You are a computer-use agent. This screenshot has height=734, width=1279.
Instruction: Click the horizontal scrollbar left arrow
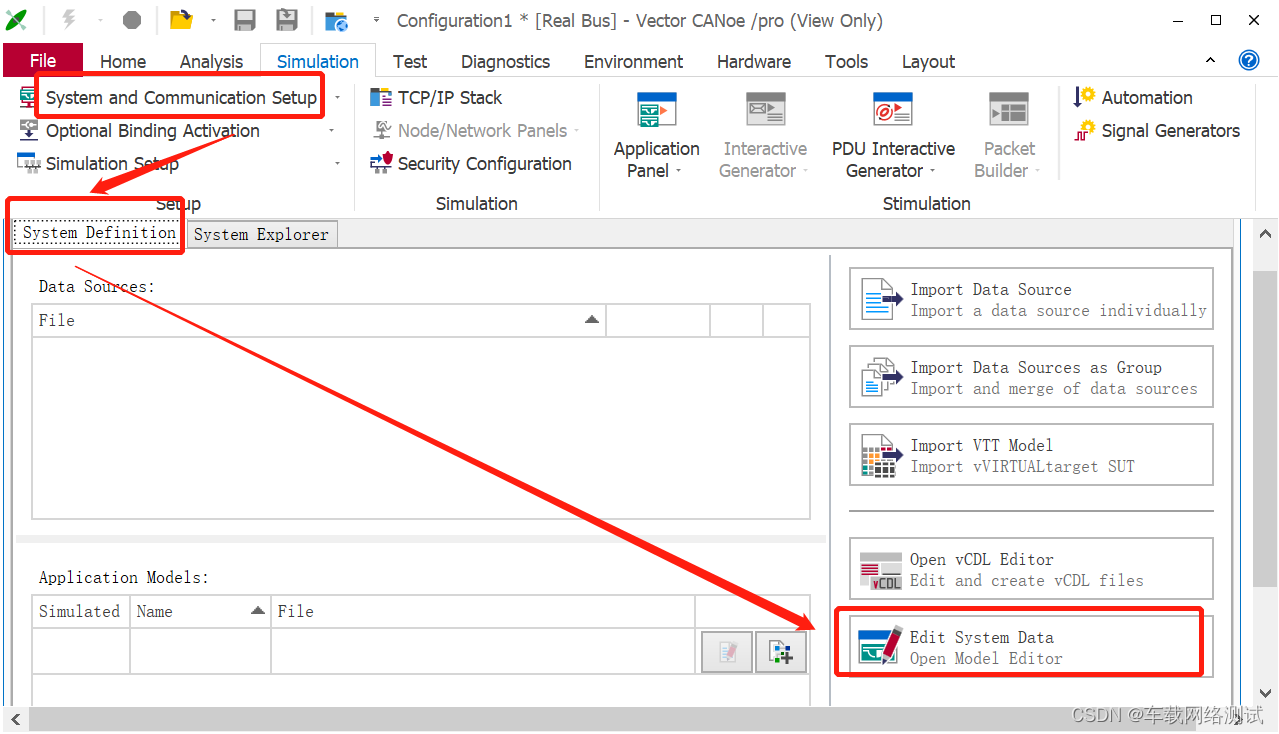[x=16, y=718]
